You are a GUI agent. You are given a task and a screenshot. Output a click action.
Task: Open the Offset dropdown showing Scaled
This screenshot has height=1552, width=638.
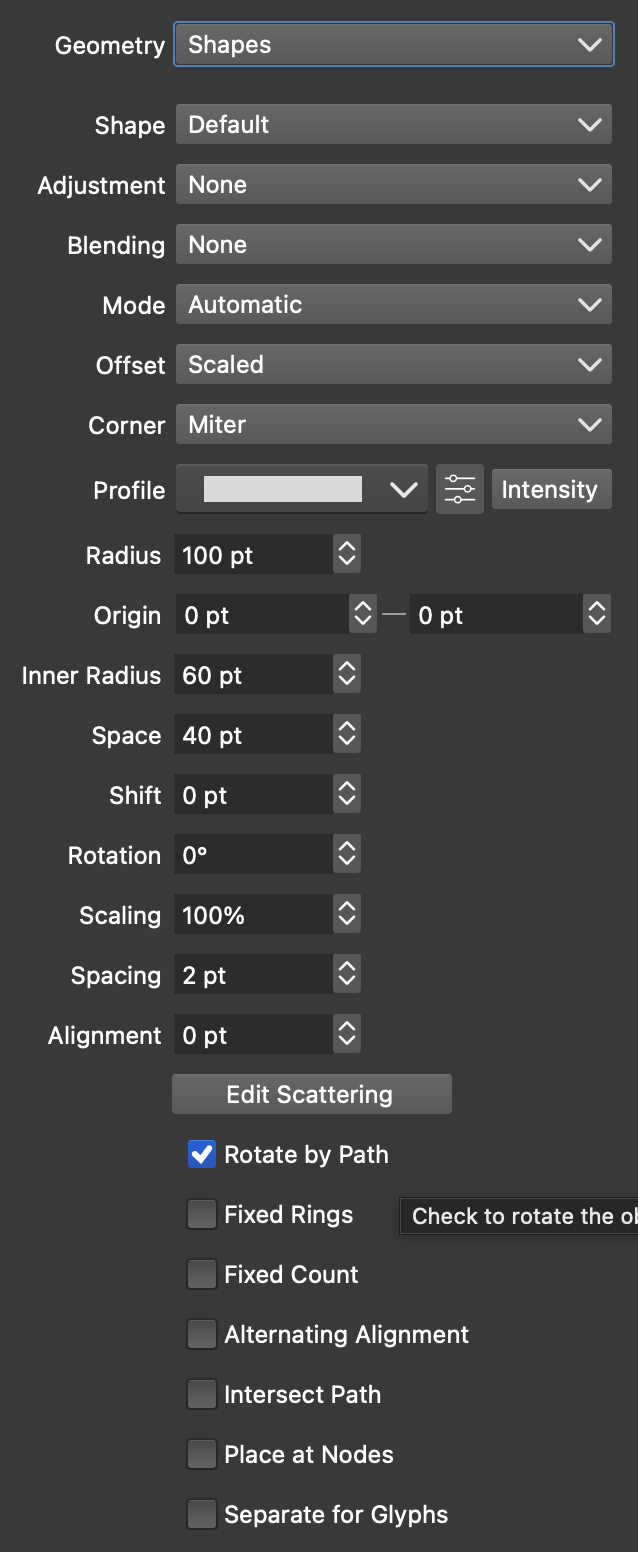pos(394,365)
